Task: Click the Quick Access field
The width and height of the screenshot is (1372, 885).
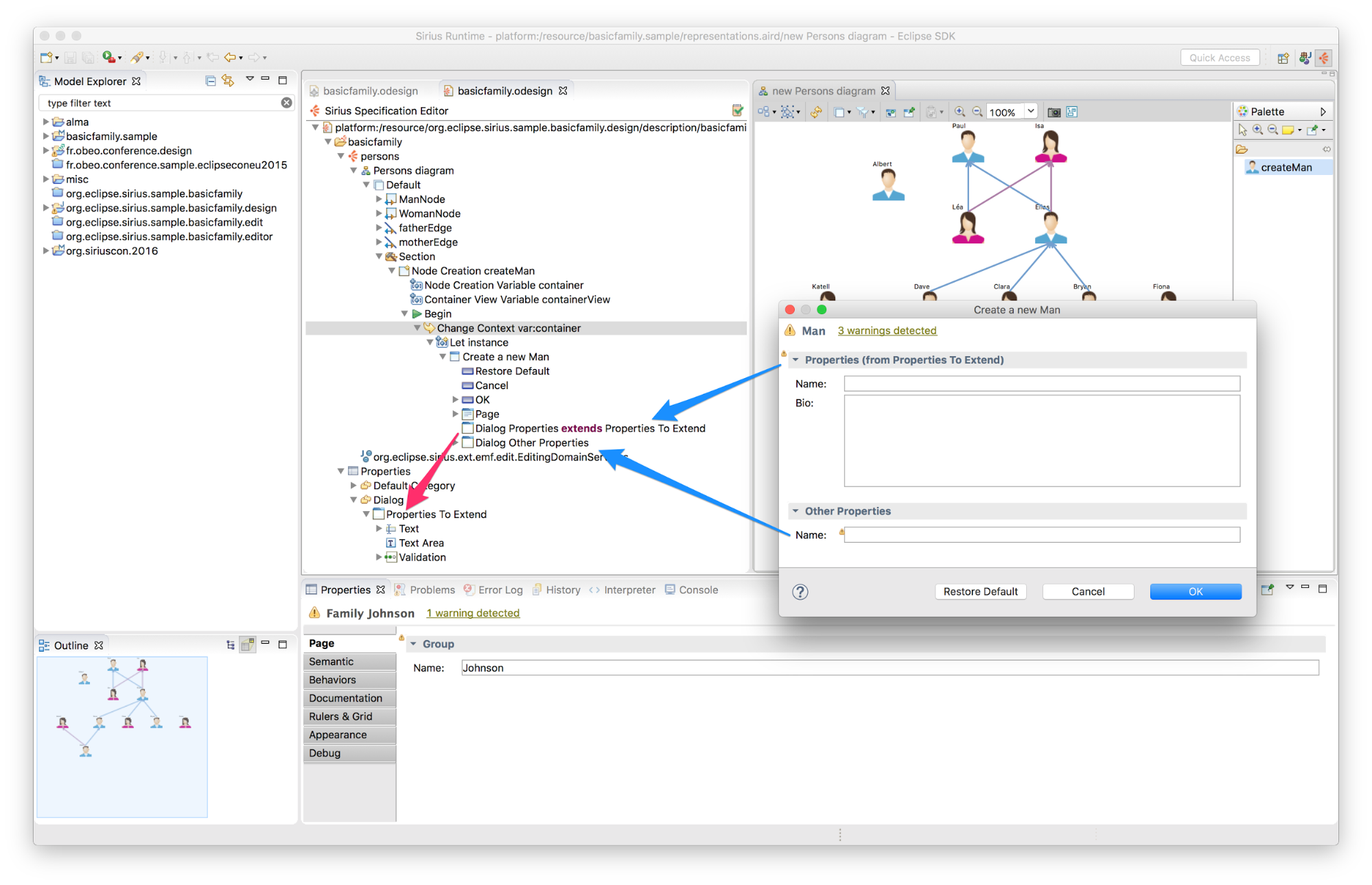Action: click(1220, 58)
